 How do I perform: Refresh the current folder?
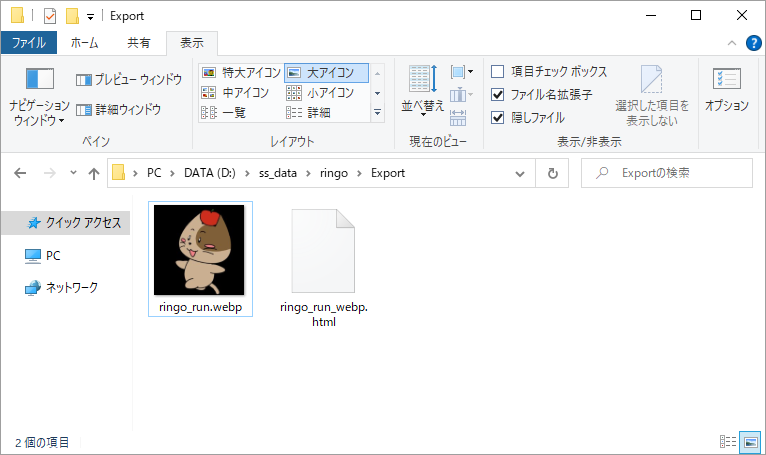click(x=553, y=173)
